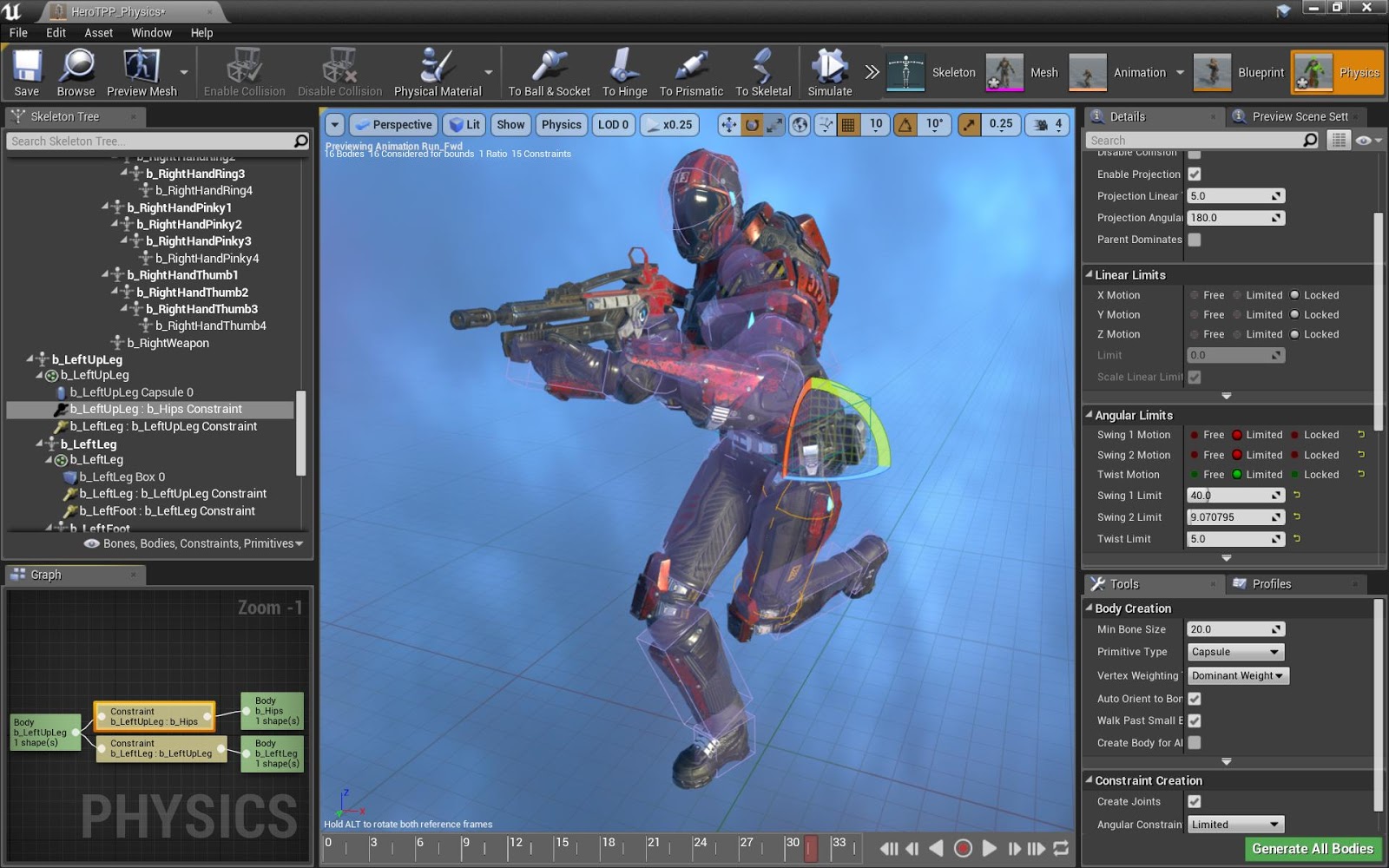1389x868 pixels.
Task: Set Swing 1 Motion to Limited
Action: (x=1237, y=435)
